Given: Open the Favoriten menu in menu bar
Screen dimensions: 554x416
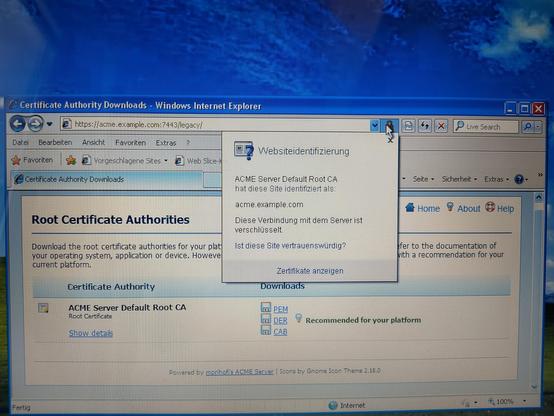Looking at the screenshot, I should point(130,143).
